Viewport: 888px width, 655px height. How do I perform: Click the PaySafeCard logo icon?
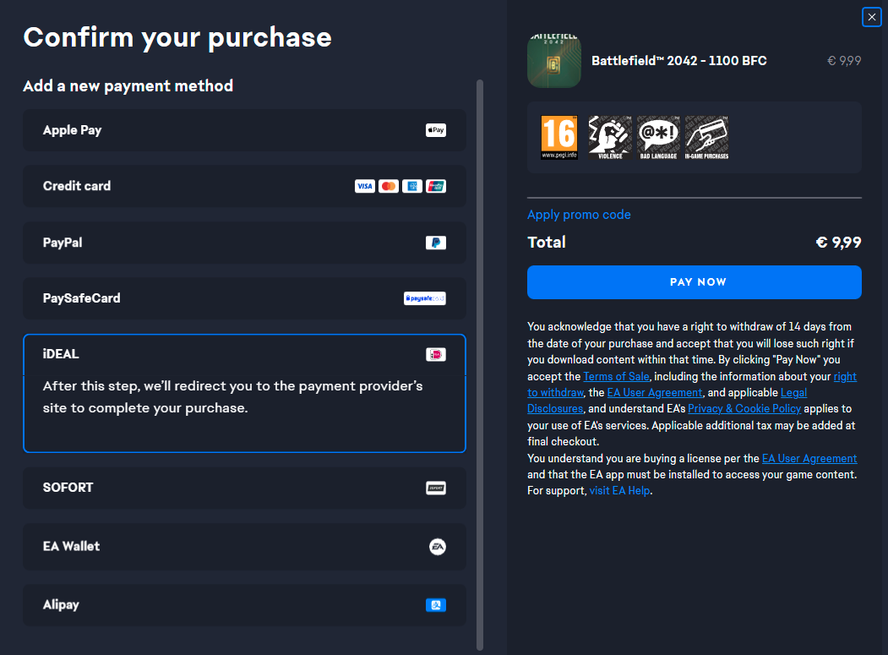point(425,298)
